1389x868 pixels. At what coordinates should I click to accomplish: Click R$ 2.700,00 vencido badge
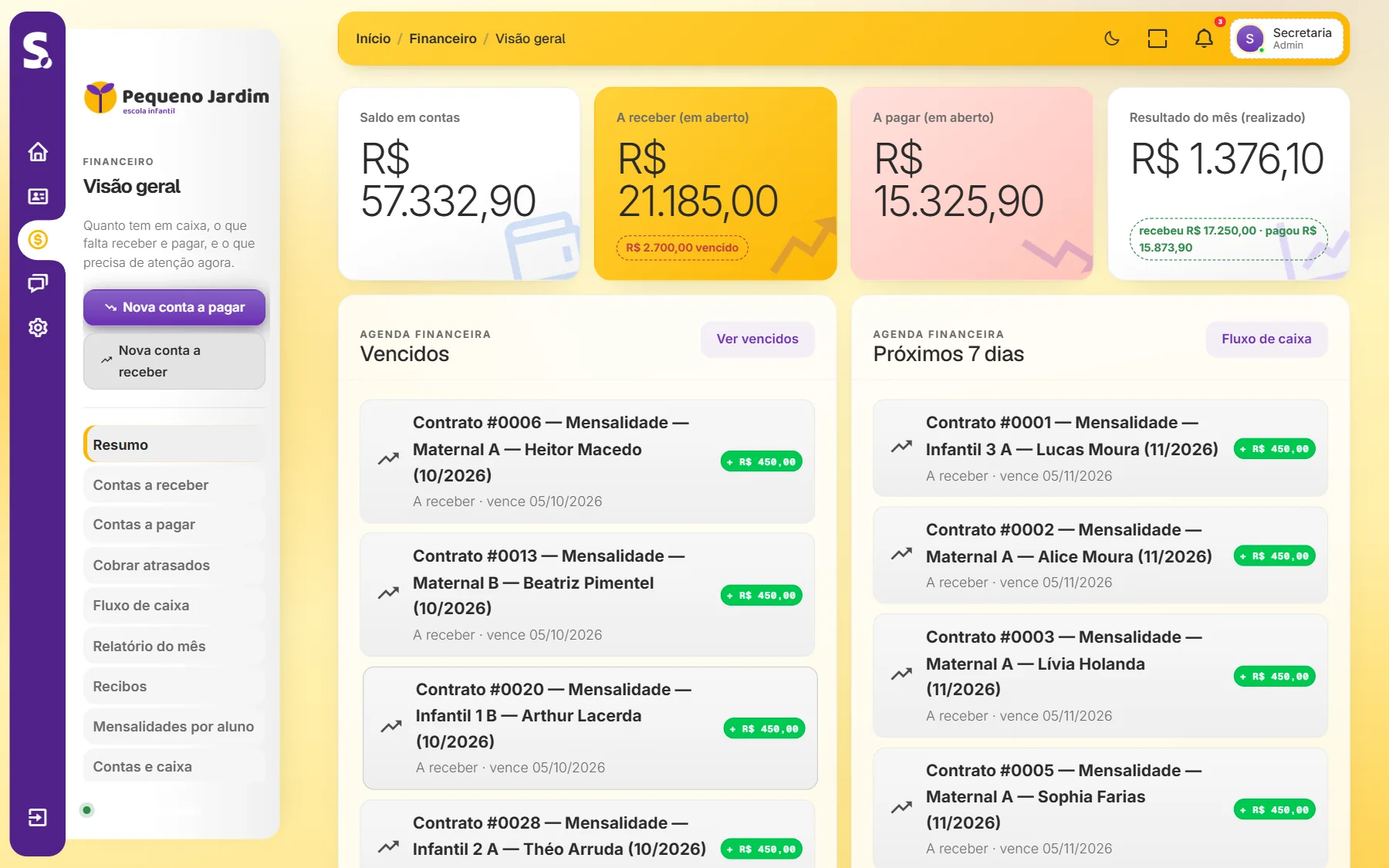[682, 248]
